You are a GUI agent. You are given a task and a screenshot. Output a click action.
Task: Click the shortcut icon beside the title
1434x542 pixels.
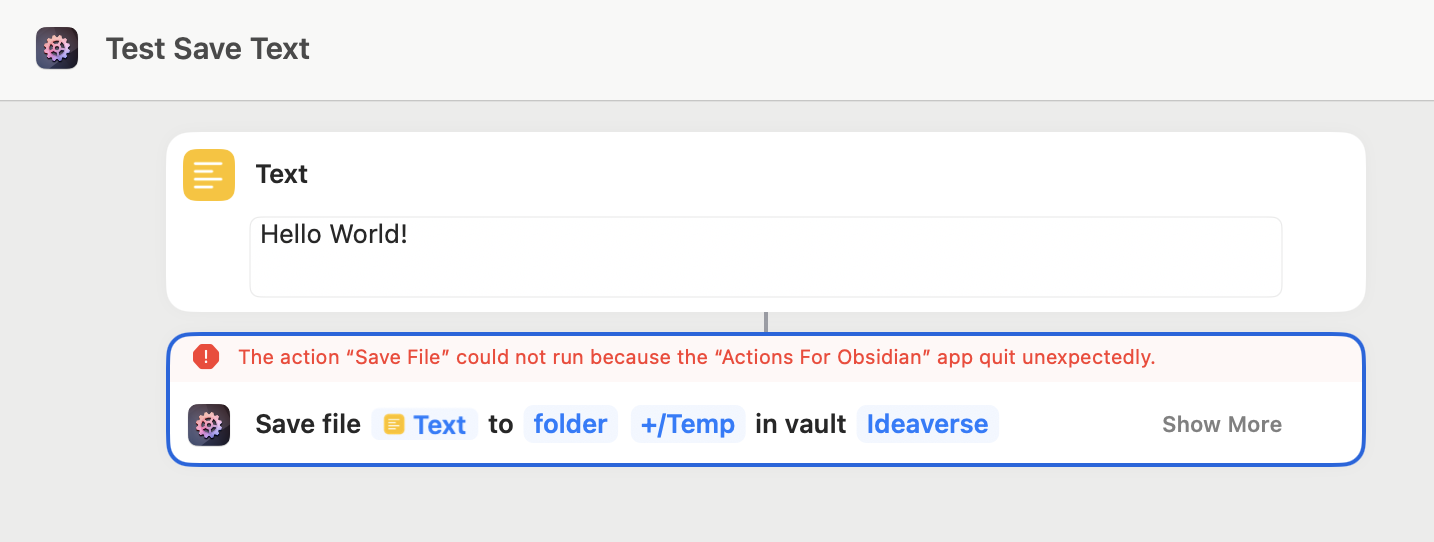(x=57, y=48)
